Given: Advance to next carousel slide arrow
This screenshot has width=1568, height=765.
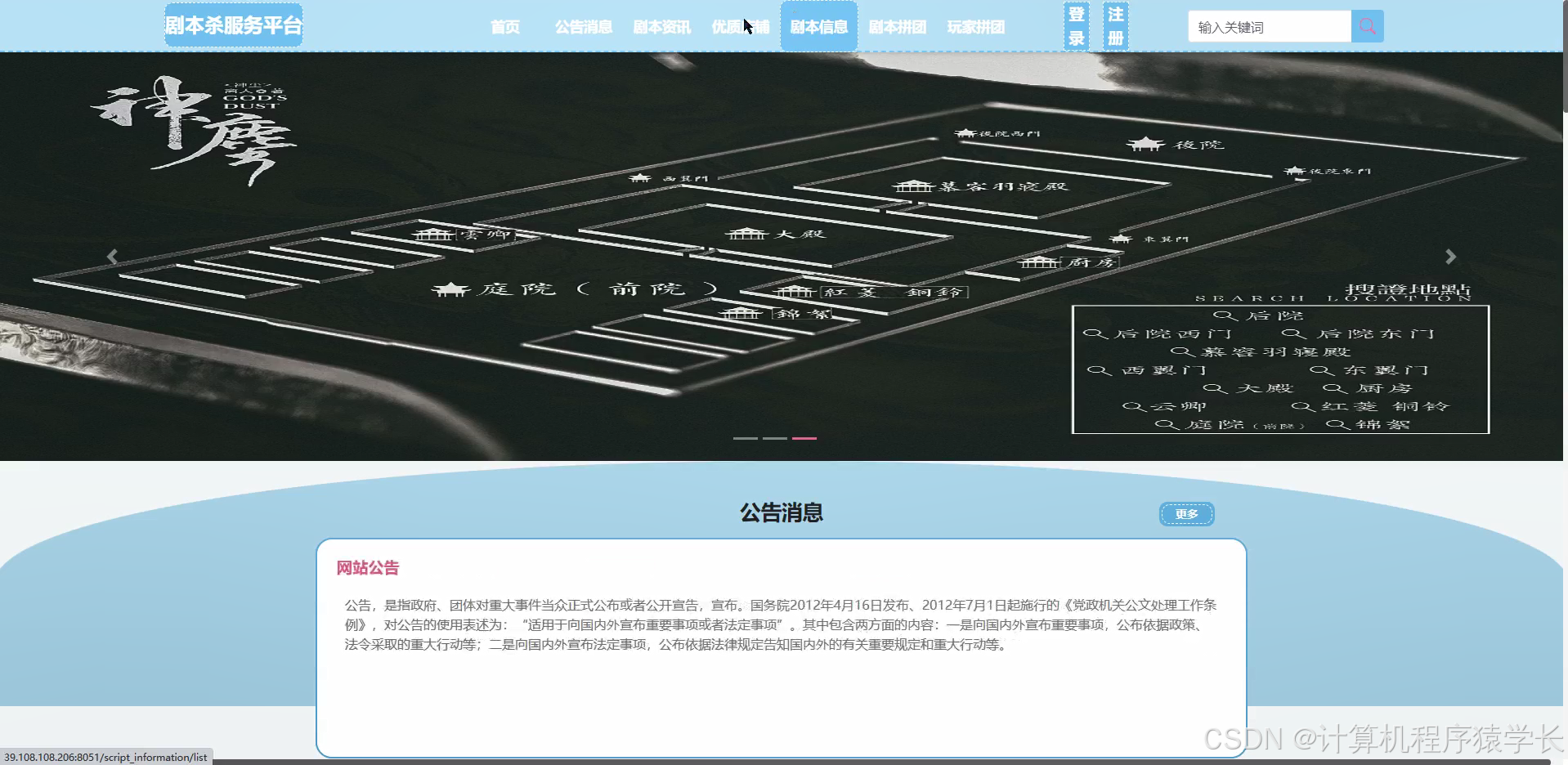Looking at the screenshot, I should tap(1450, 257).
